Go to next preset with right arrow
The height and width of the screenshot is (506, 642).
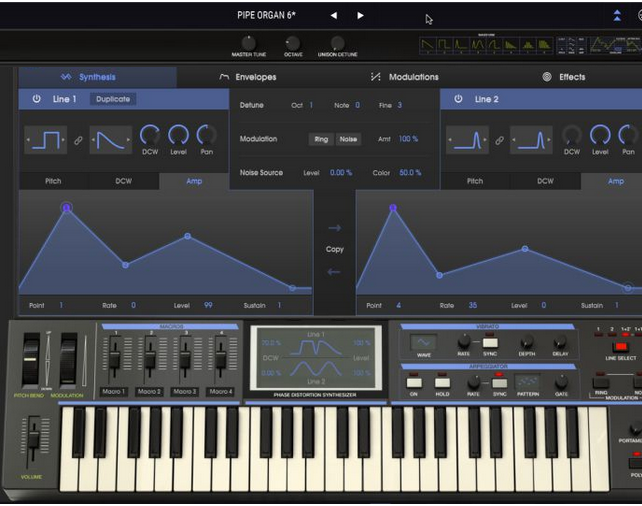coord(360,16)
